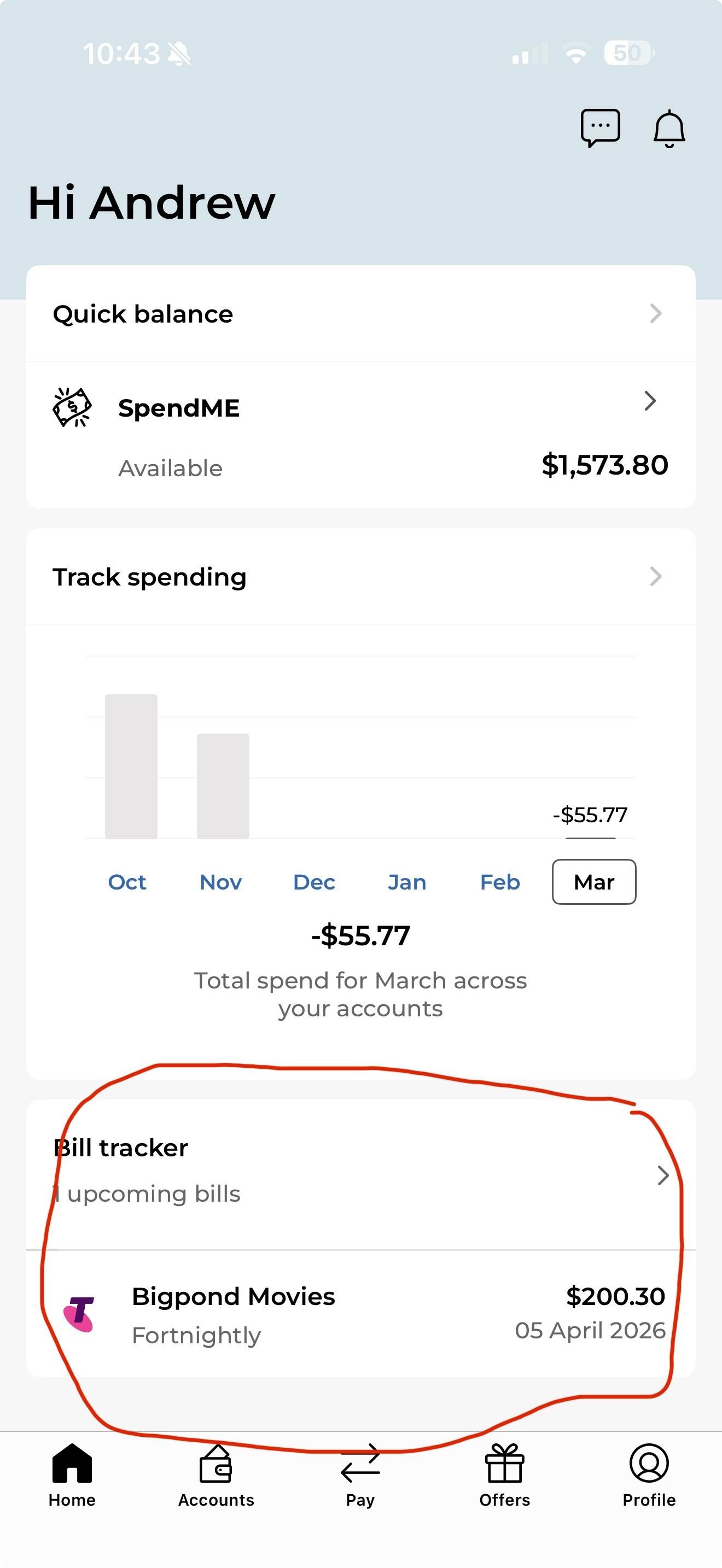The width and height of the screenshot is (722, 1568).
Task: Select Oct in spending months
Action: point(127,882)
